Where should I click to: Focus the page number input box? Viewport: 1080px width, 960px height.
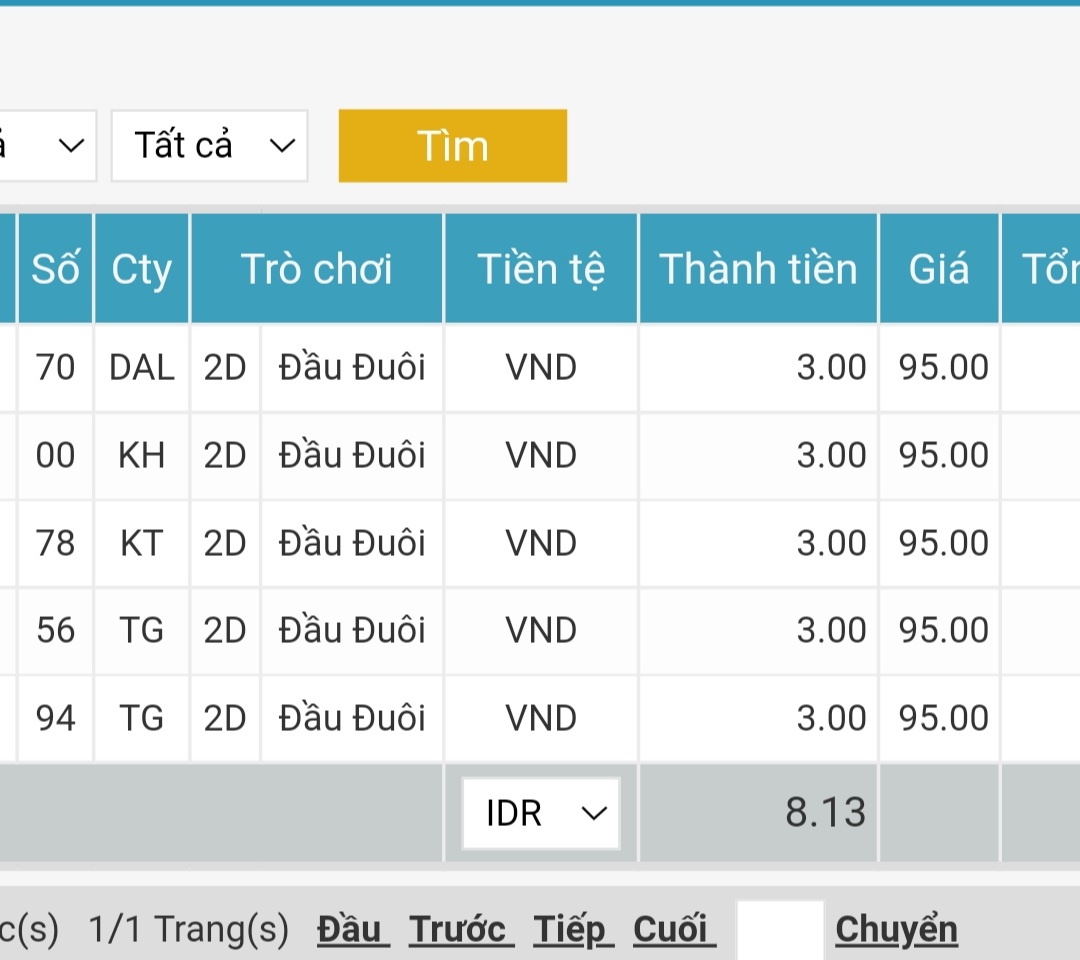click(780, 930)
